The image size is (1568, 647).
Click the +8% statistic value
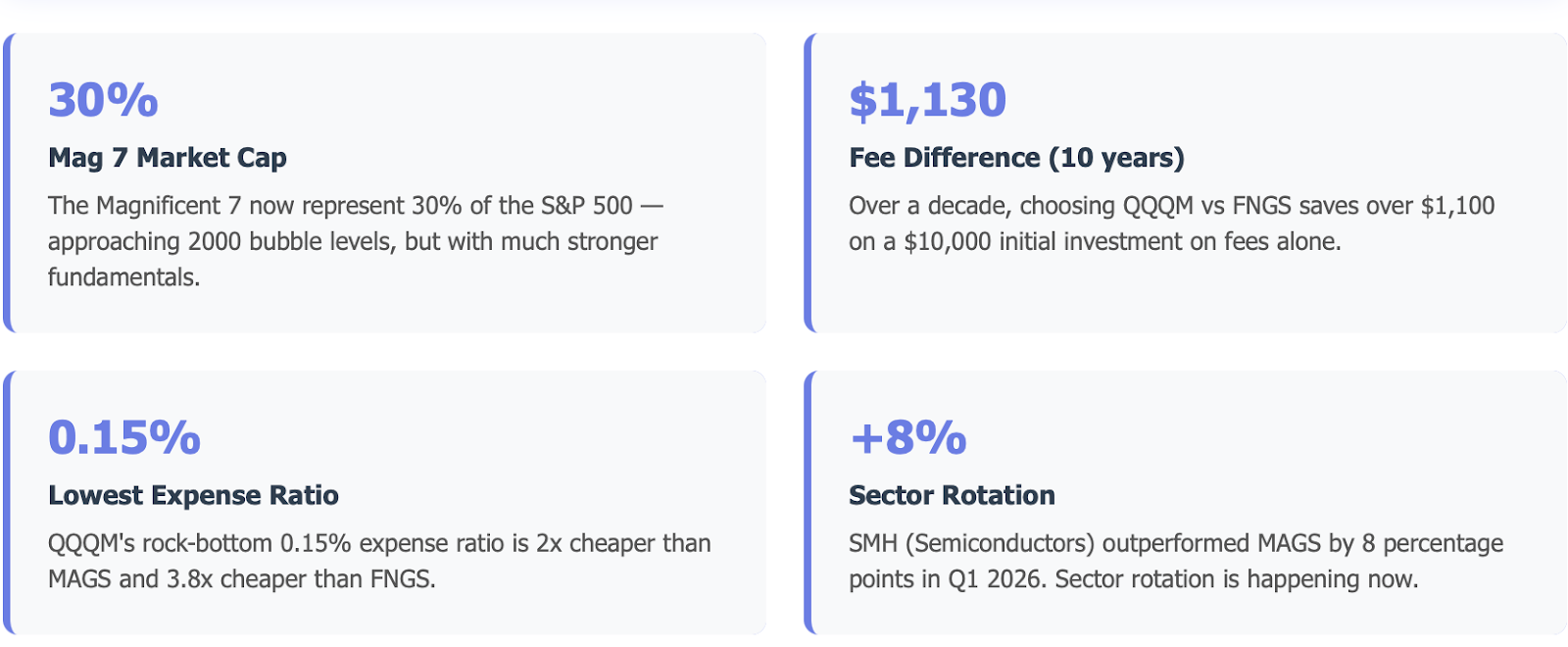908,438
